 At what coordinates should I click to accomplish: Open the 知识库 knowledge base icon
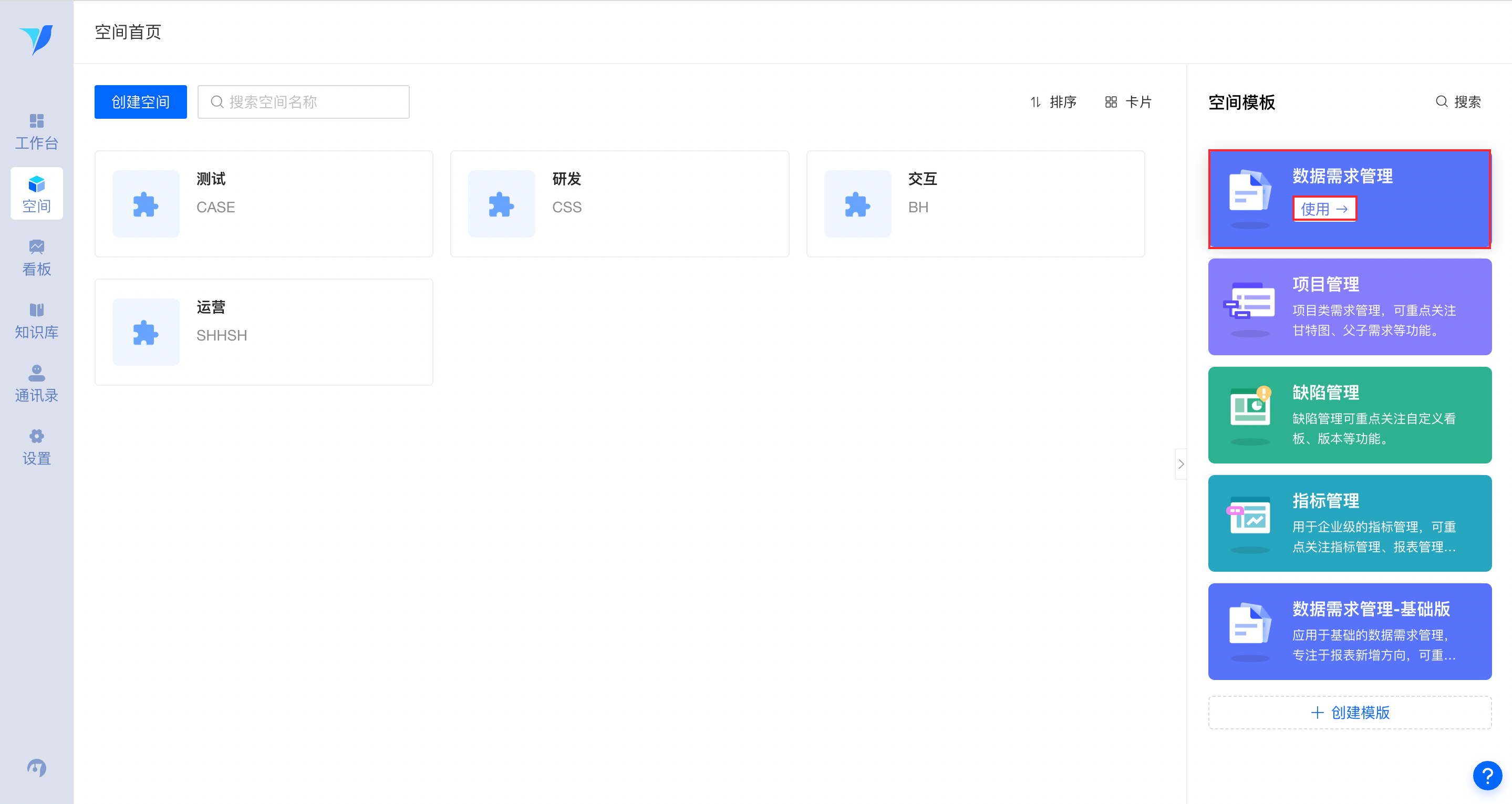(x=36, y=321)
